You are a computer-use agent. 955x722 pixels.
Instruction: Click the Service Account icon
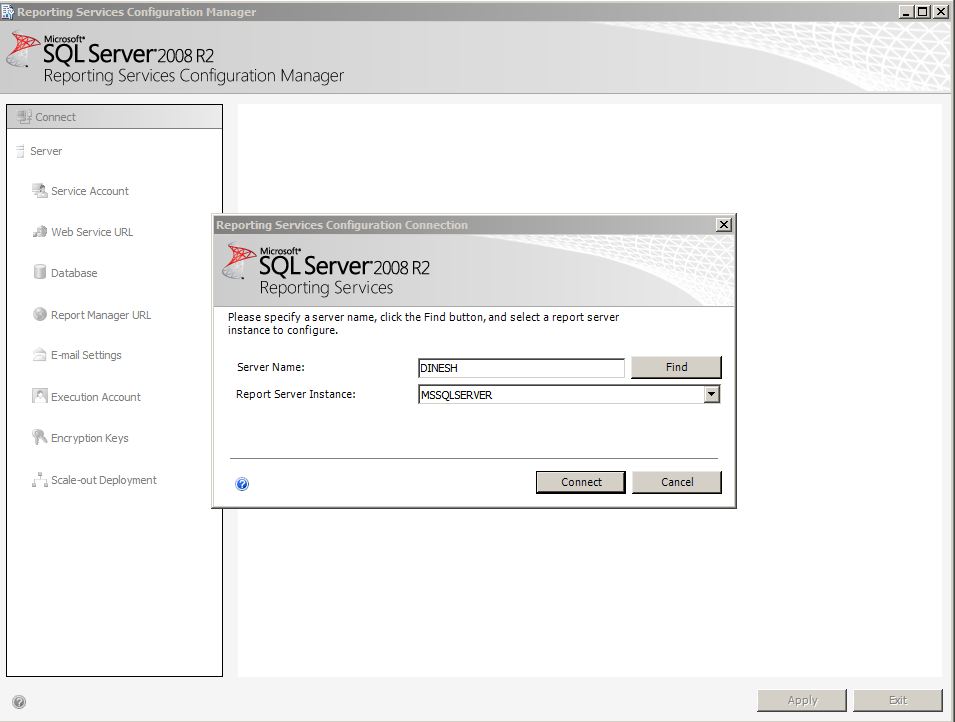(40, 191)
